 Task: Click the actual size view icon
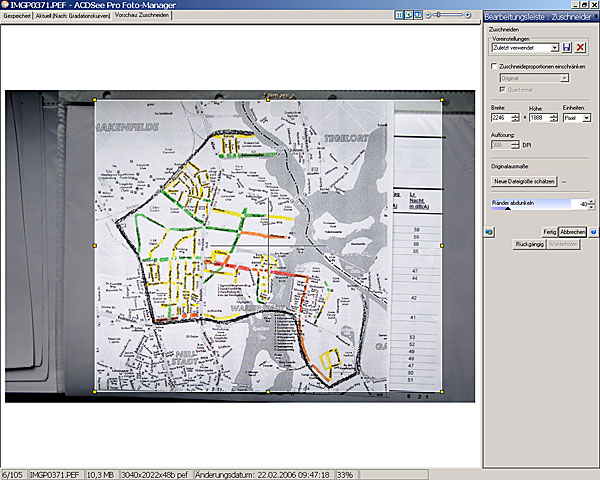[400, 16]
